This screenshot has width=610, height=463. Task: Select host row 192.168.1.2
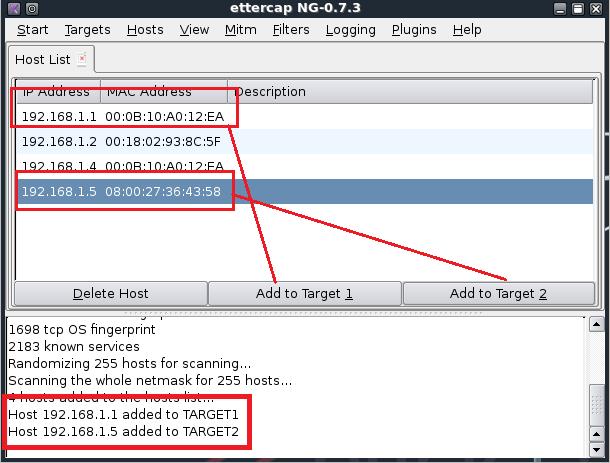pos(305,142)
